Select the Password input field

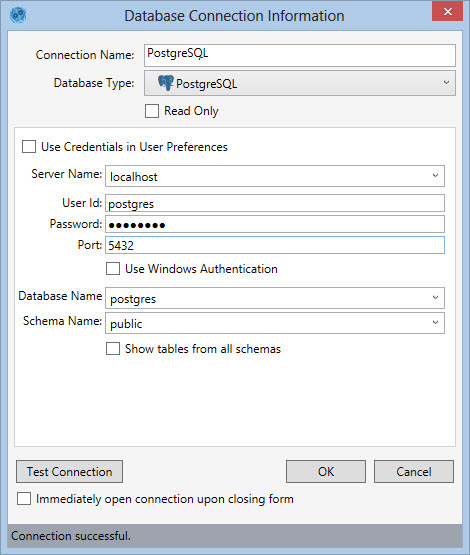pos(275,224)
